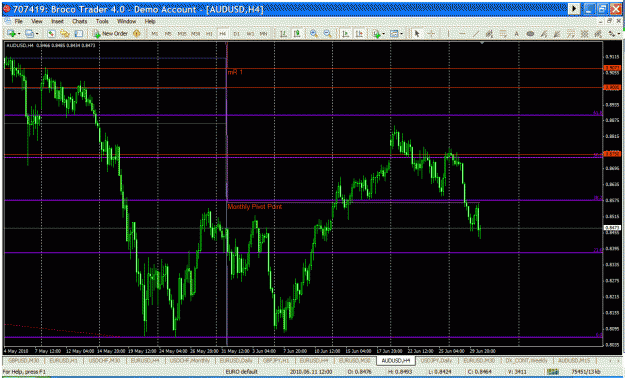Select the Cursor arrow tool

pos(417,34)
